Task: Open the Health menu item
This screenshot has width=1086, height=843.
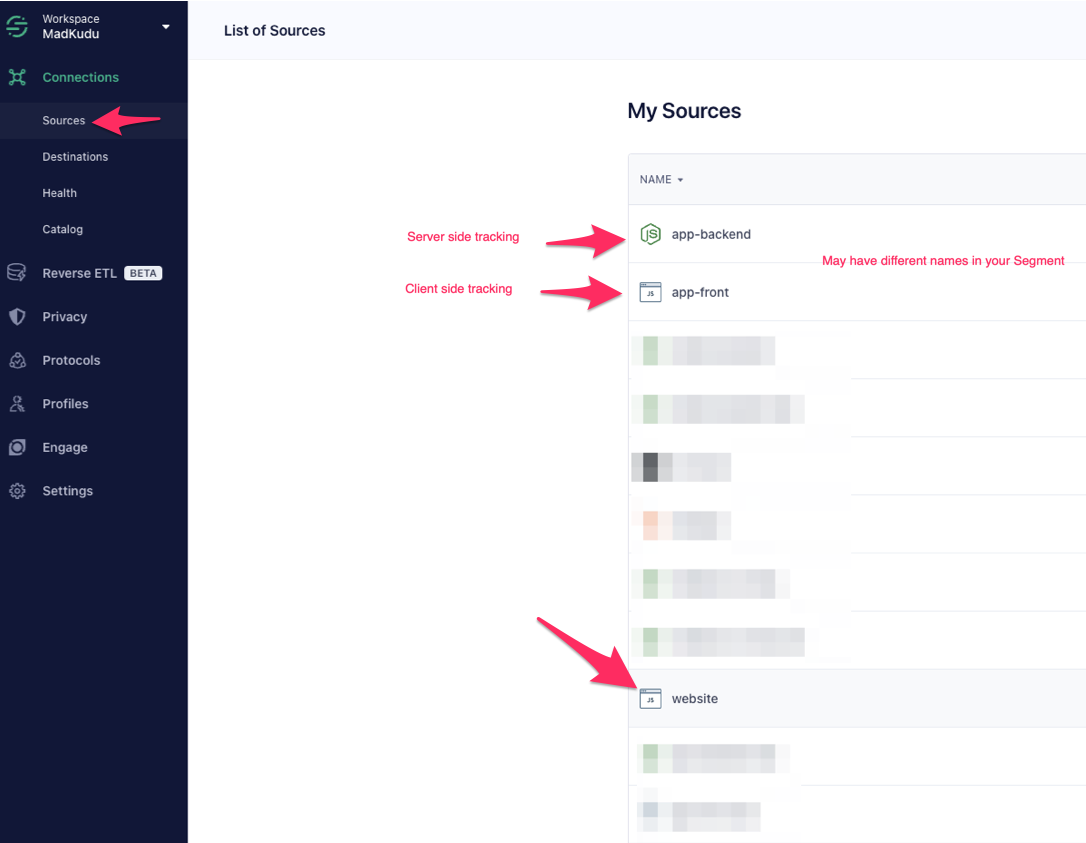Action: 60,193
